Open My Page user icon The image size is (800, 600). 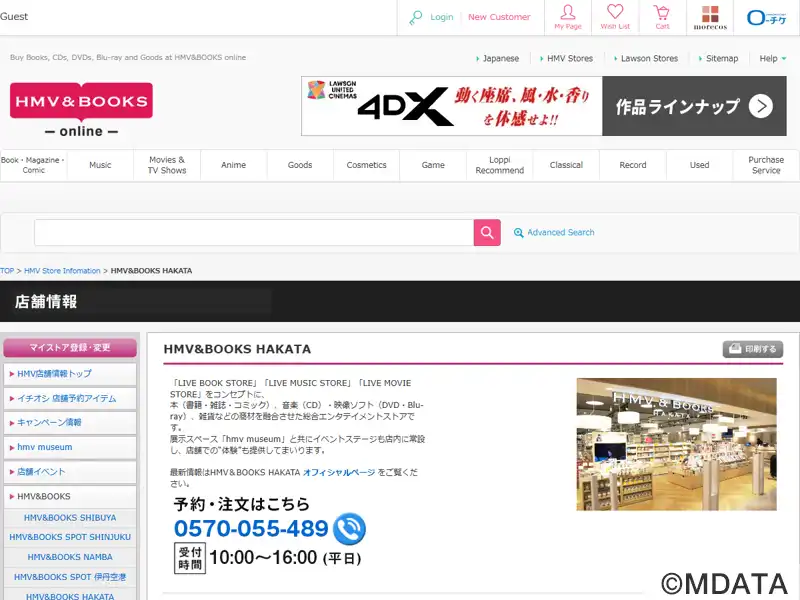coord(568,16)
